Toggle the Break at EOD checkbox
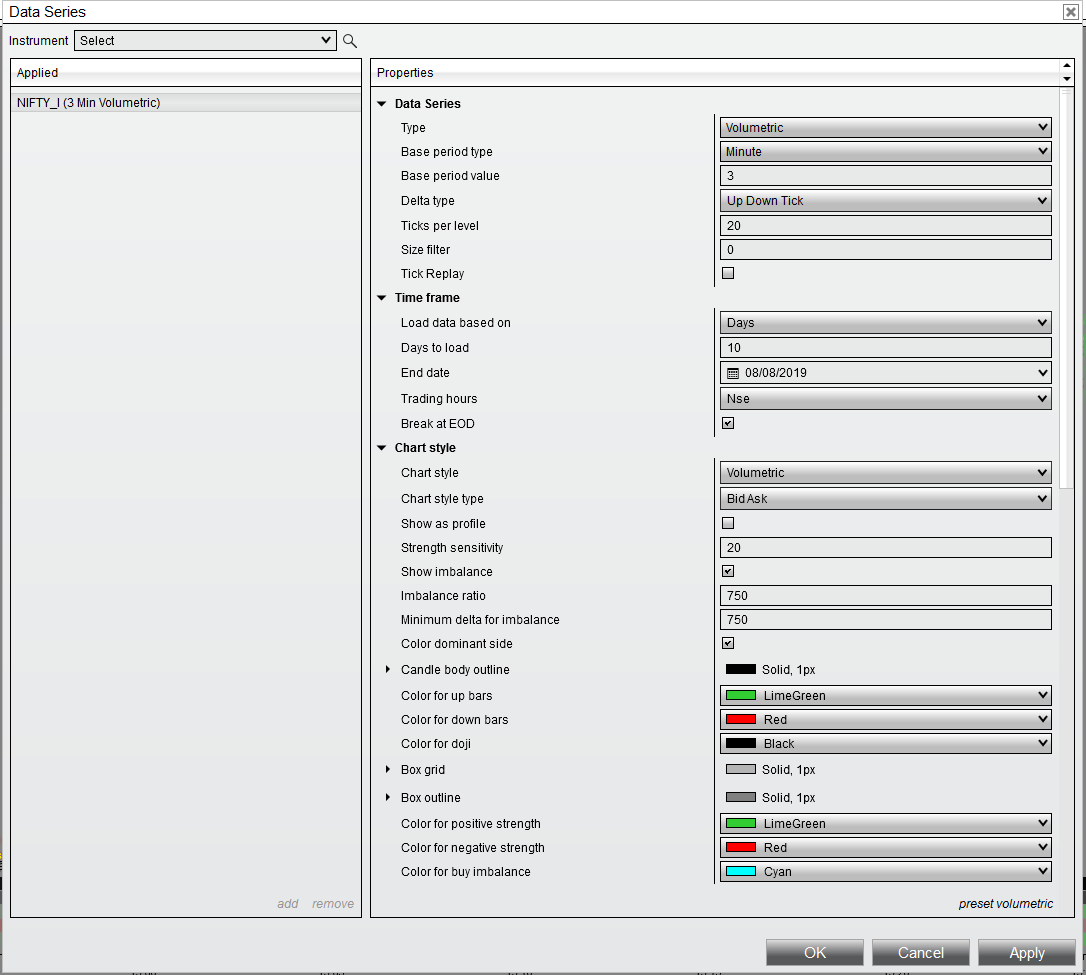The height and width of the screenshot is (975, 1086). (x=728, y=423)
